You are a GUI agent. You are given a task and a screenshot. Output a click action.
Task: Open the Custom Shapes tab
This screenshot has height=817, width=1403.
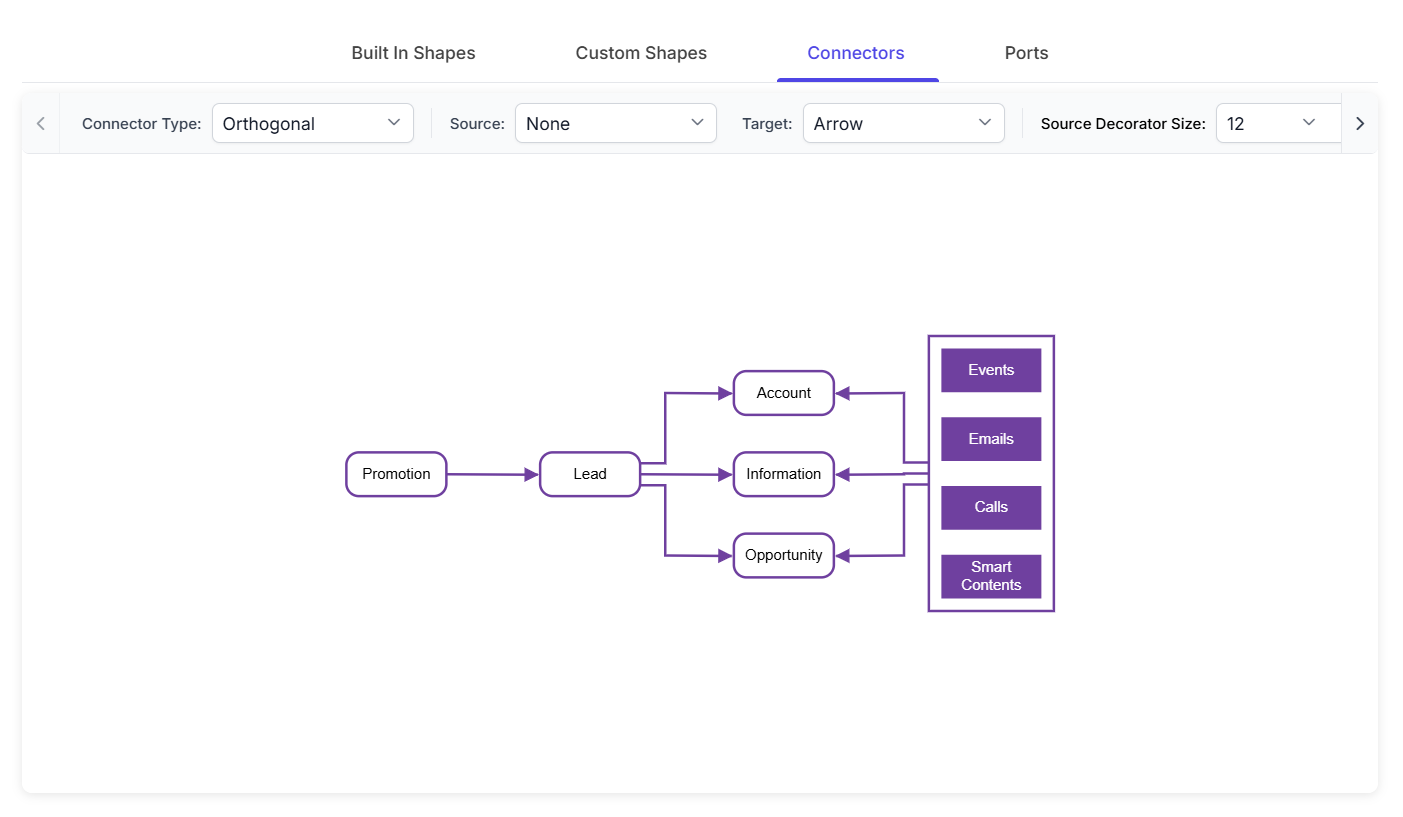(641, 53)
